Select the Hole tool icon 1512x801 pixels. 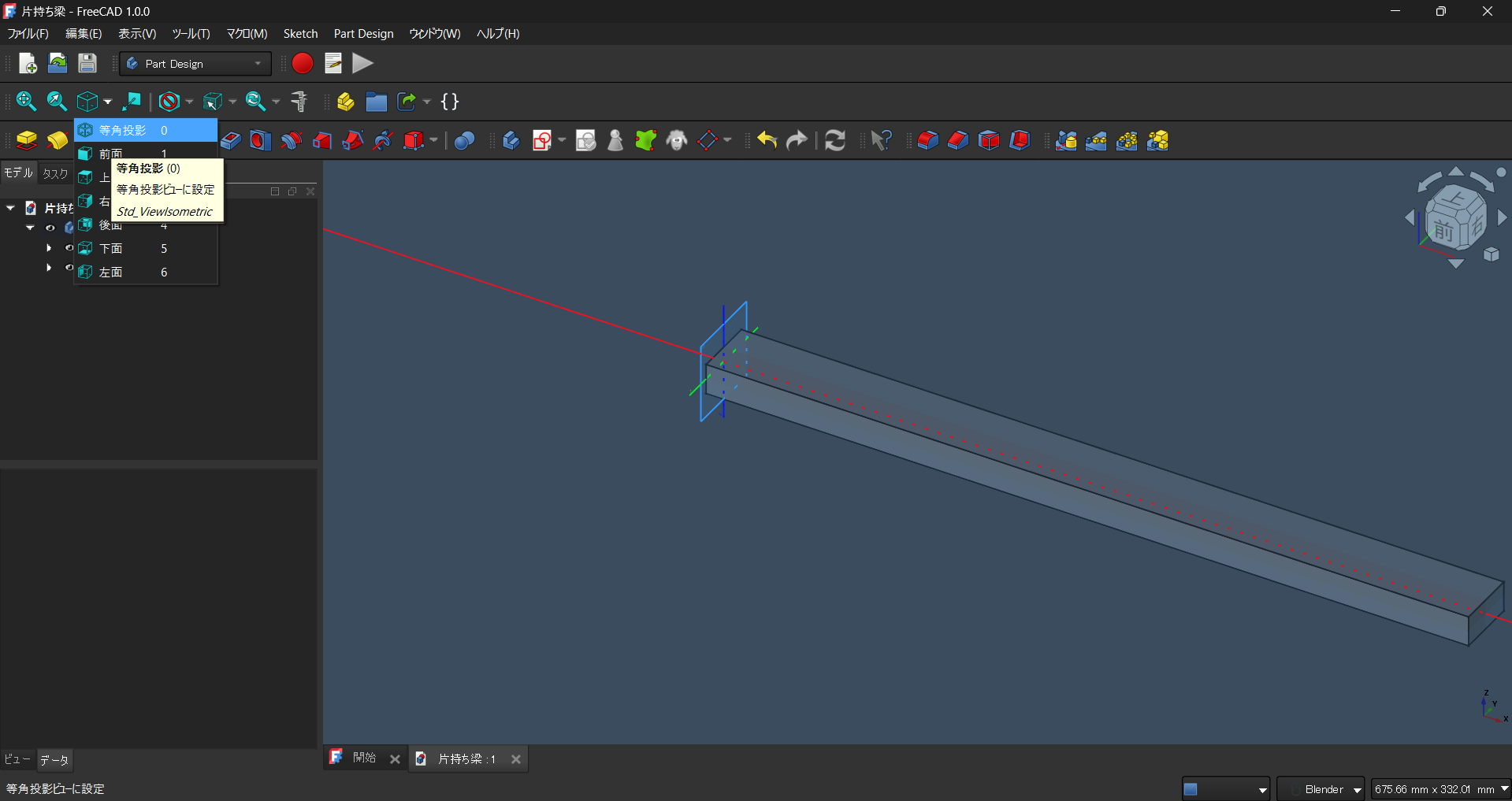click(x=260, y=140)
